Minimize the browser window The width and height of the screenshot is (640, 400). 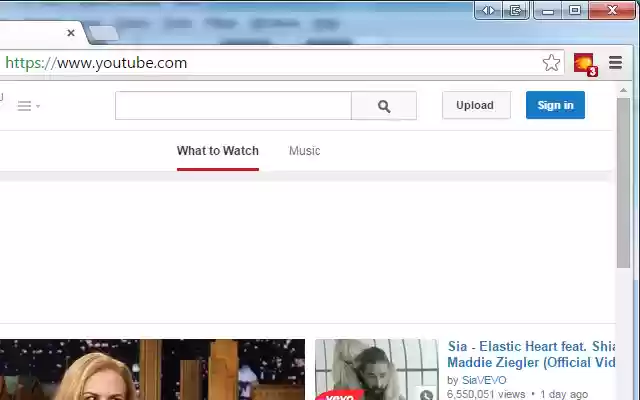click(x=548, y=11)
